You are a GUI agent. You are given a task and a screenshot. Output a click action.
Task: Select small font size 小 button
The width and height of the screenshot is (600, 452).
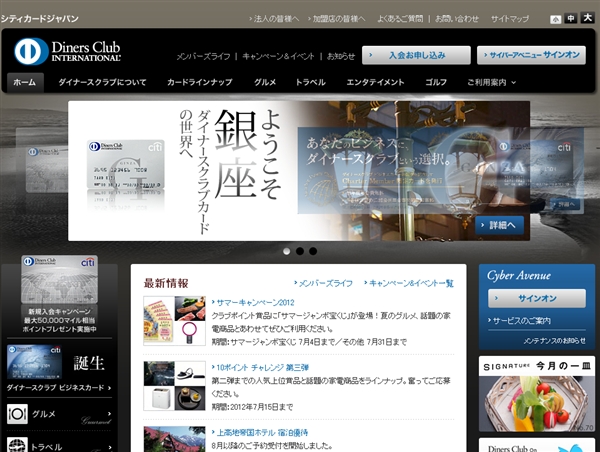click(x=556, y=19)
